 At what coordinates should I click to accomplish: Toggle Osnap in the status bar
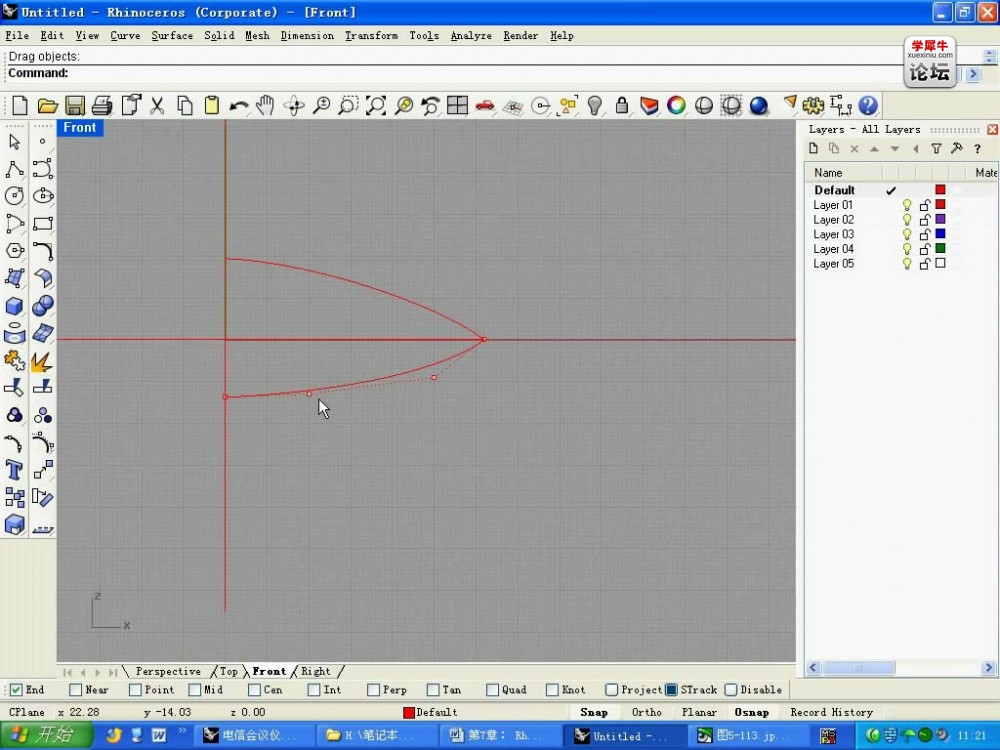[751, 712]
